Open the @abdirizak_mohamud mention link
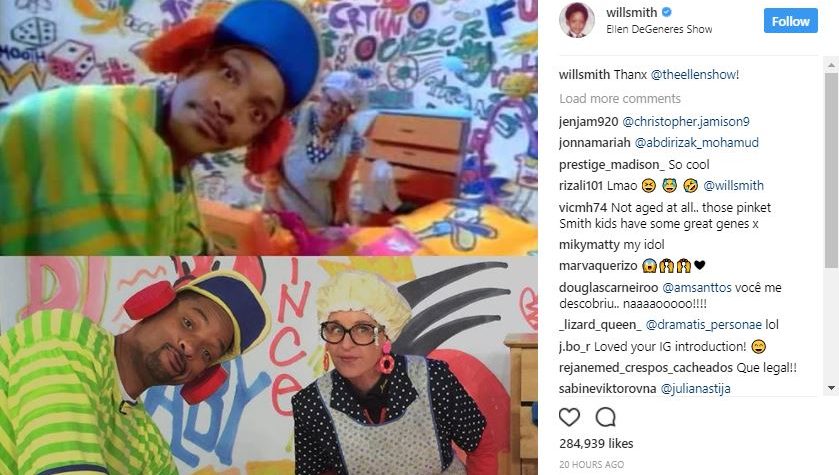The image size is (839, 475). (x=697, y=143)
